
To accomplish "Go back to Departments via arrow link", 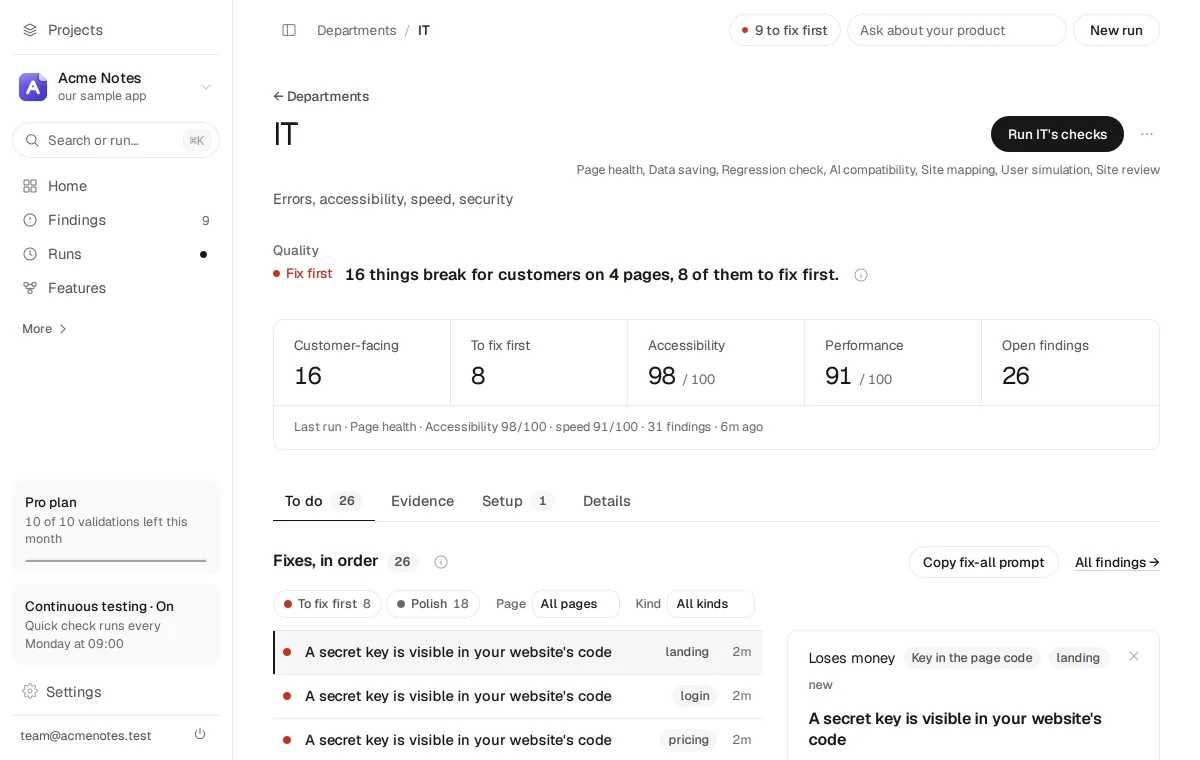I will [321, 96].
